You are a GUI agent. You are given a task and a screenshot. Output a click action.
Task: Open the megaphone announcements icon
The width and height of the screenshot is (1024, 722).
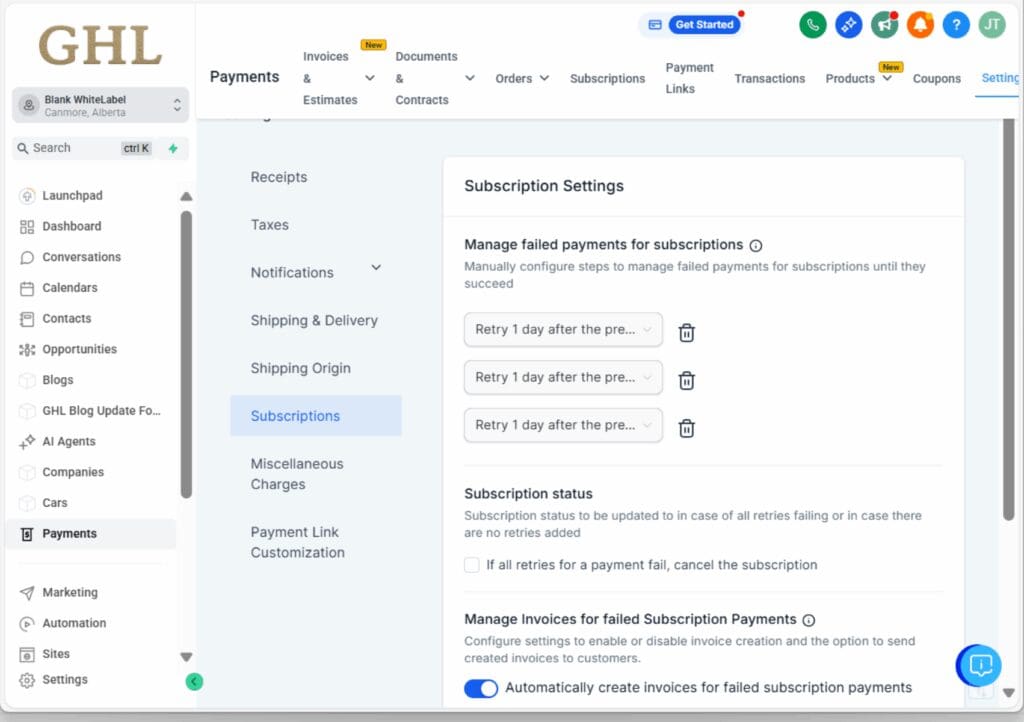pos(884,25)
